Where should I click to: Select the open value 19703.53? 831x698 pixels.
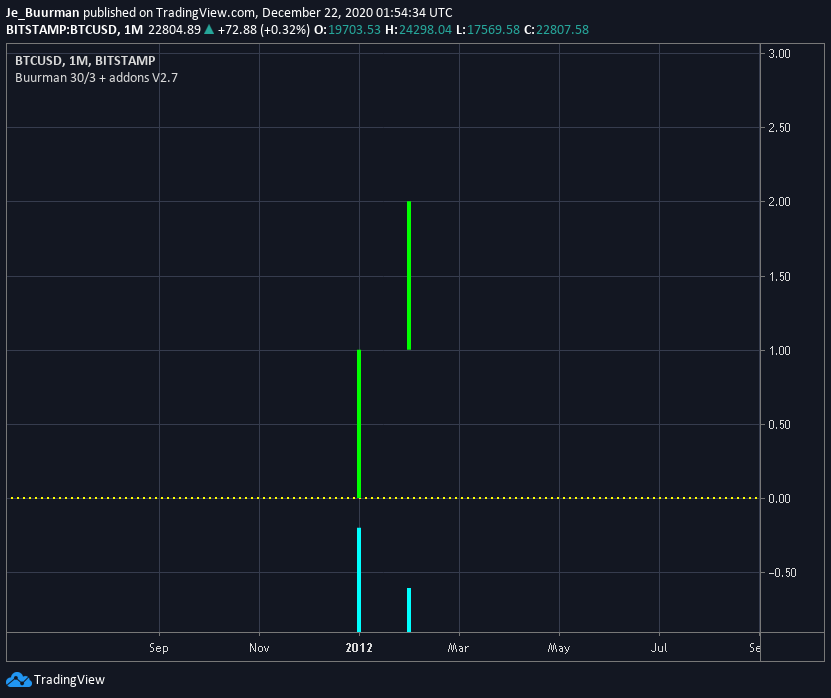pyautogui.click(x=354, y=30)
